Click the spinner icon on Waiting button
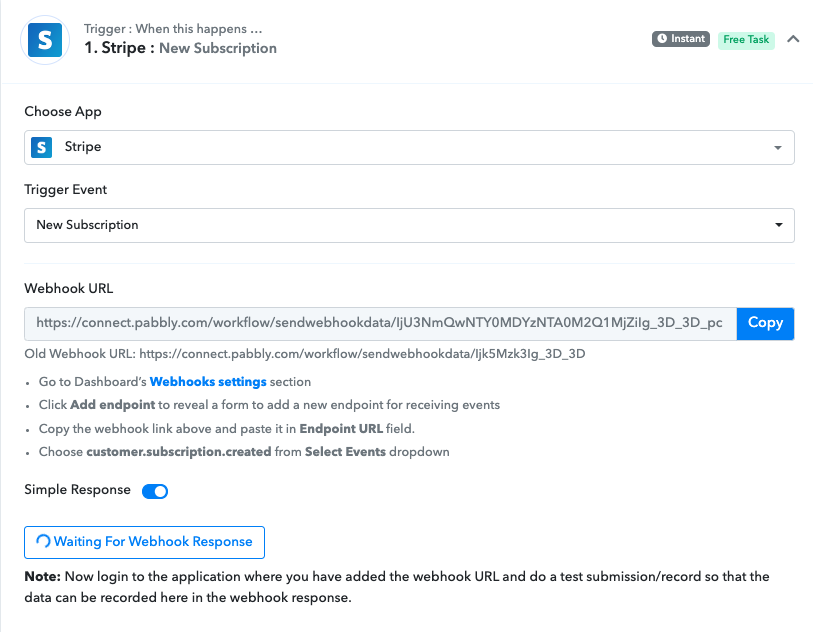 click(43, 541)
